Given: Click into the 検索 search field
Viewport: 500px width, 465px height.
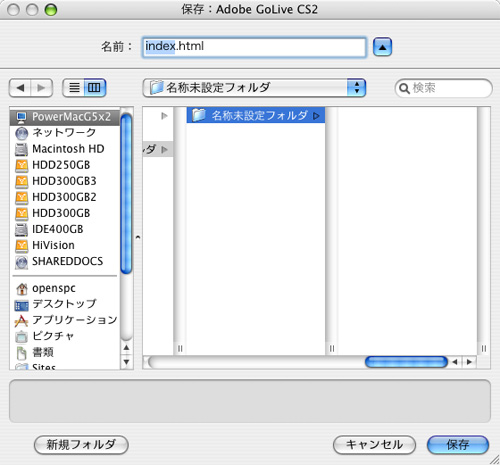Looking at the screenshot, I should [443, 88].
